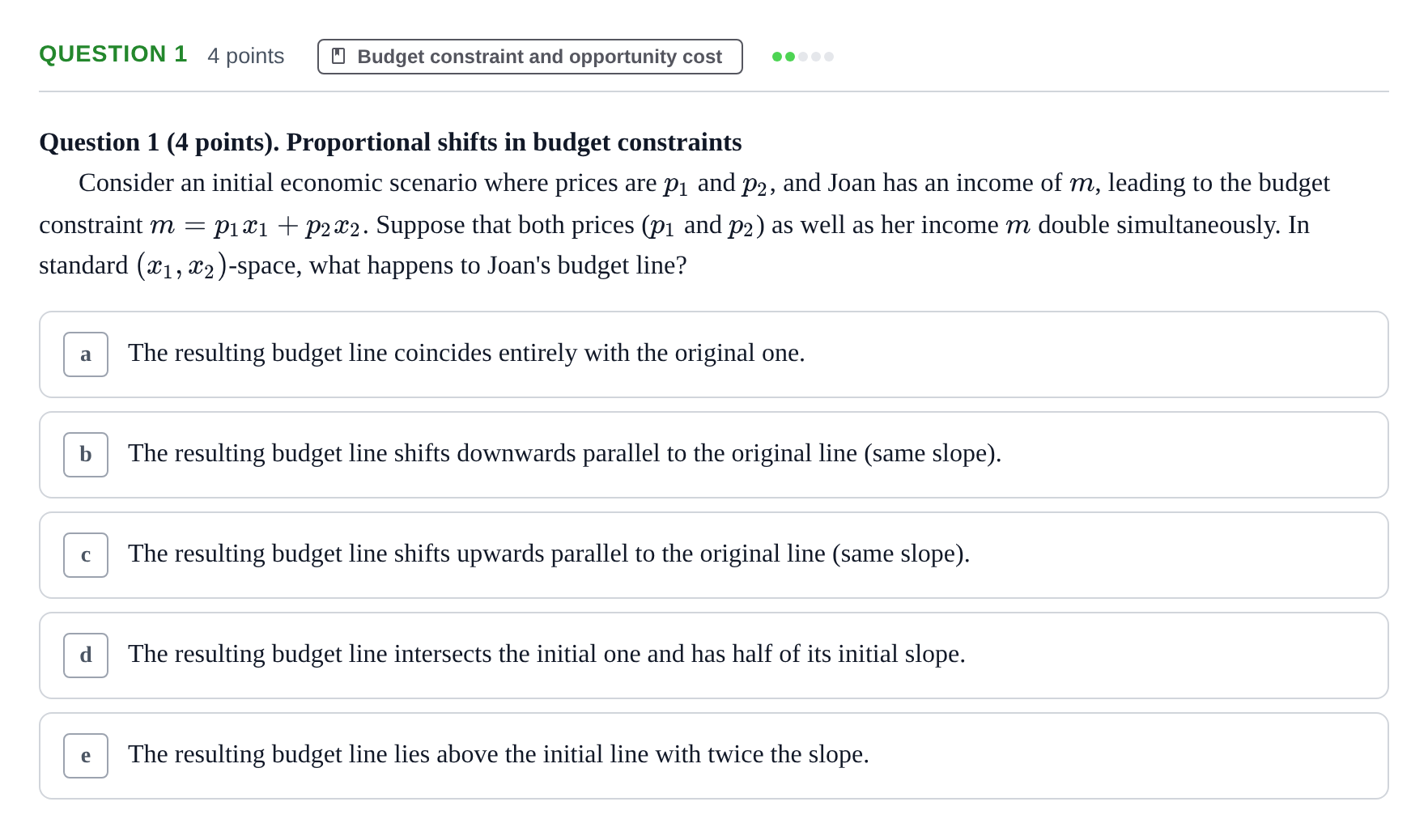1428x840 pixels.
Task: Choose option: budget line coincides with original
Action: (x=713, y=354)
